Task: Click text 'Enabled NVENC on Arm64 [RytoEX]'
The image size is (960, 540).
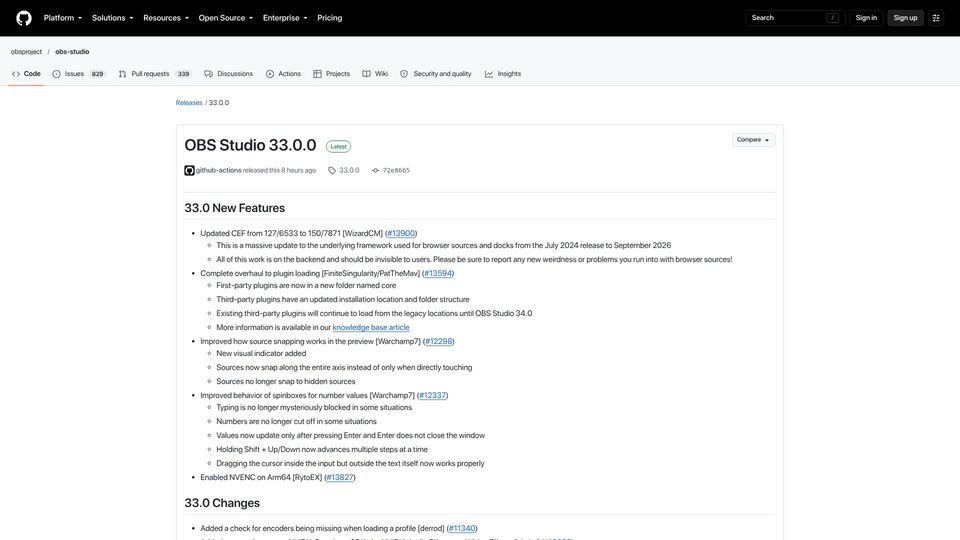Action: coord(261,477)
